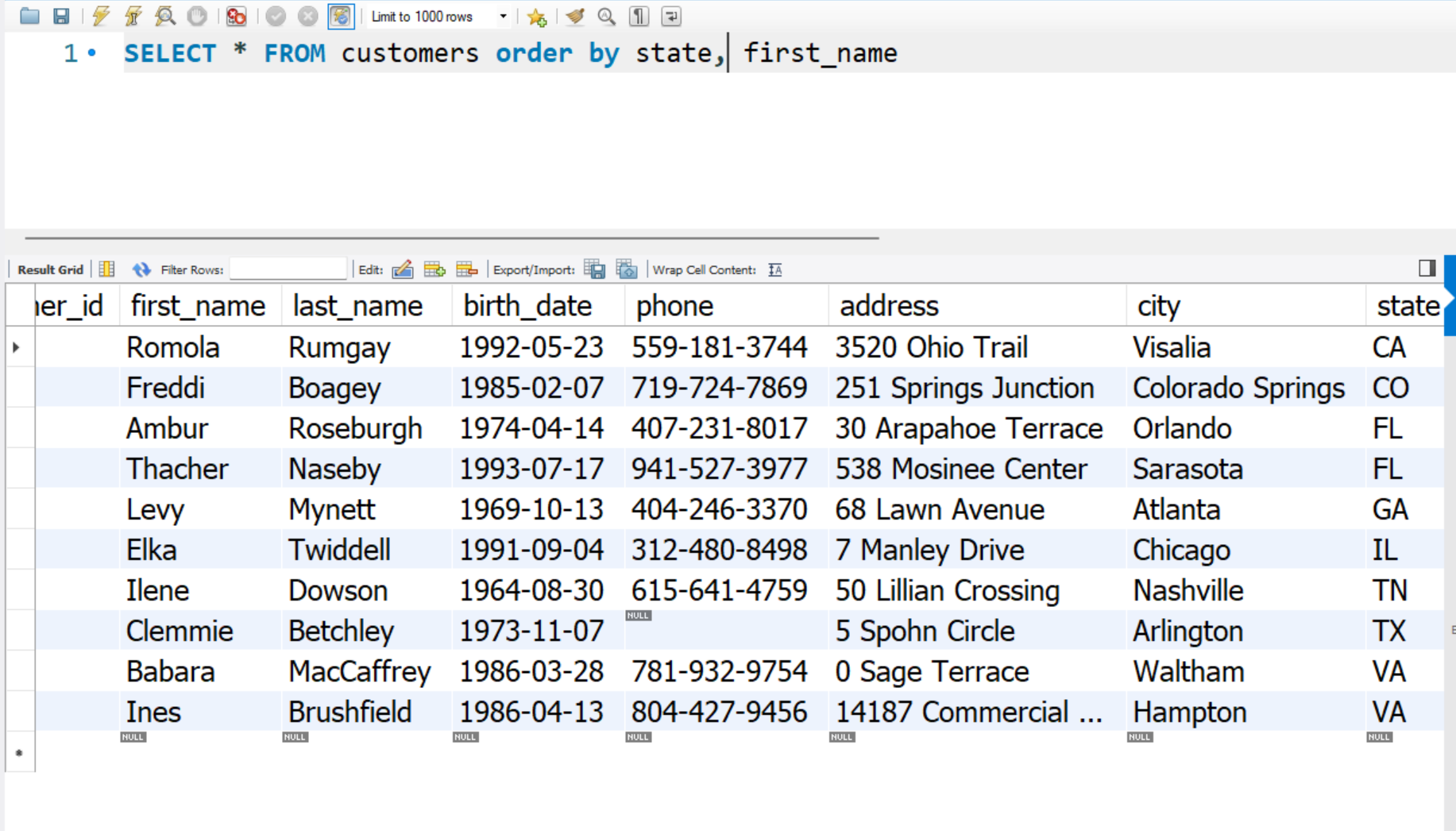
Task: Click the line 1 statement marker dot
Action: pos(92,53)
